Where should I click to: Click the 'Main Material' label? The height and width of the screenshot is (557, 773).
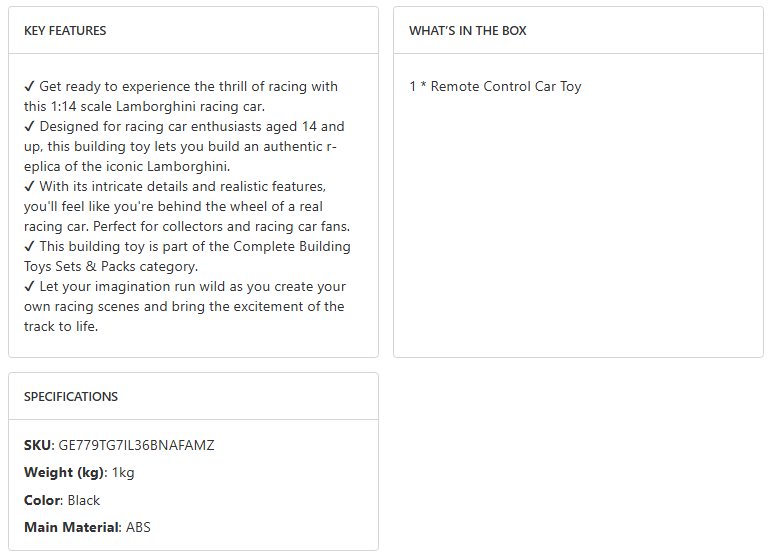pos(72,527)
